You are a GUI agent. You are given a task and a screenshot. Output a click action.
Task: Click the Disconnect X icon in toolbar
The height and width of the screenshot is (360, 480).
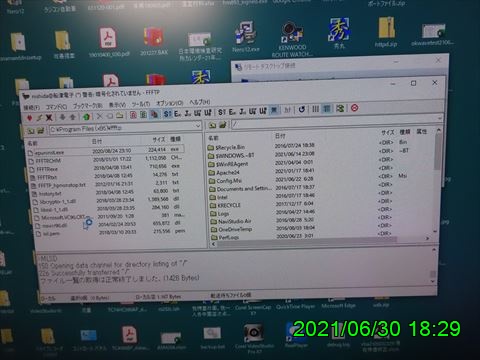point(49,117)
